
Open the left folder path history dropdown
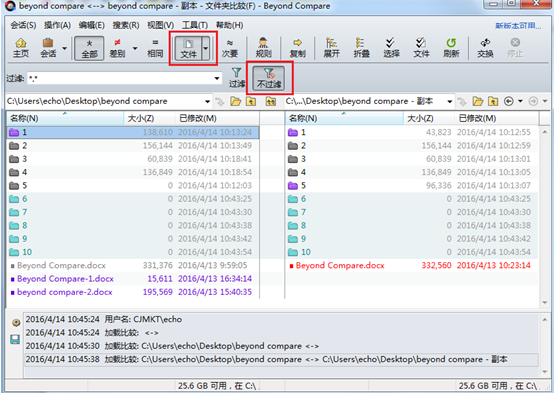[x=207, y=102]
